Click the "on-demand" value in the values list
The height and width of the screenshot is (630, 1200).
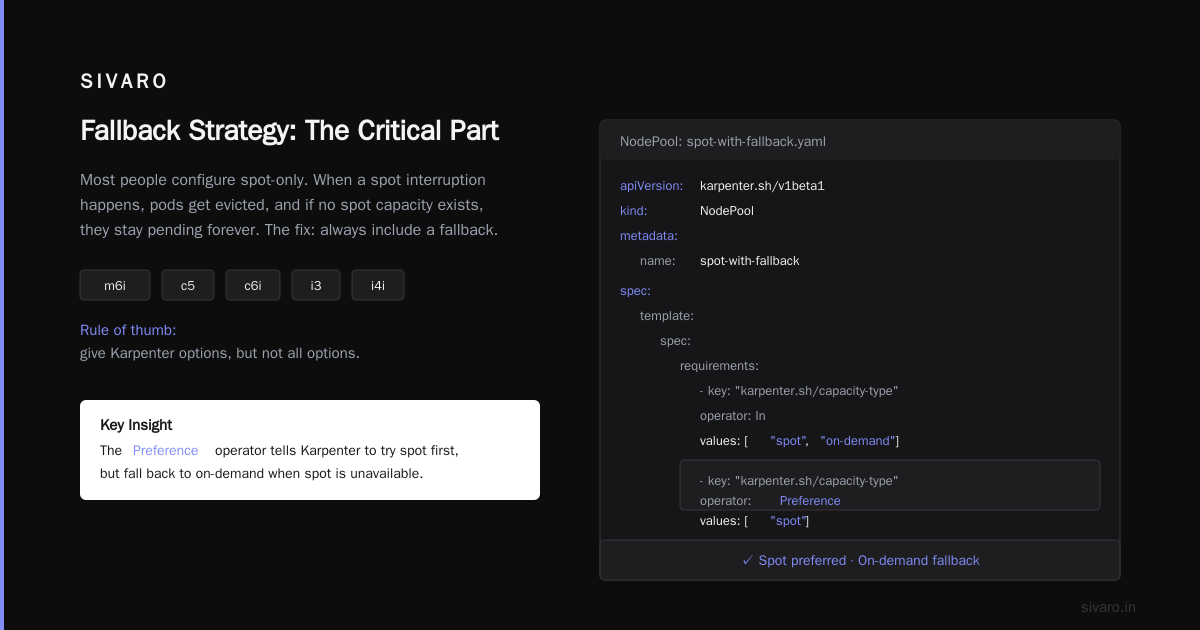point(859,441)
